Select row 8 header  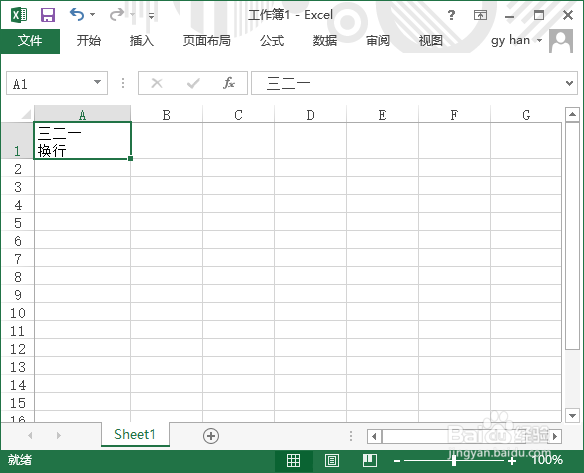(x=17, y=277)
